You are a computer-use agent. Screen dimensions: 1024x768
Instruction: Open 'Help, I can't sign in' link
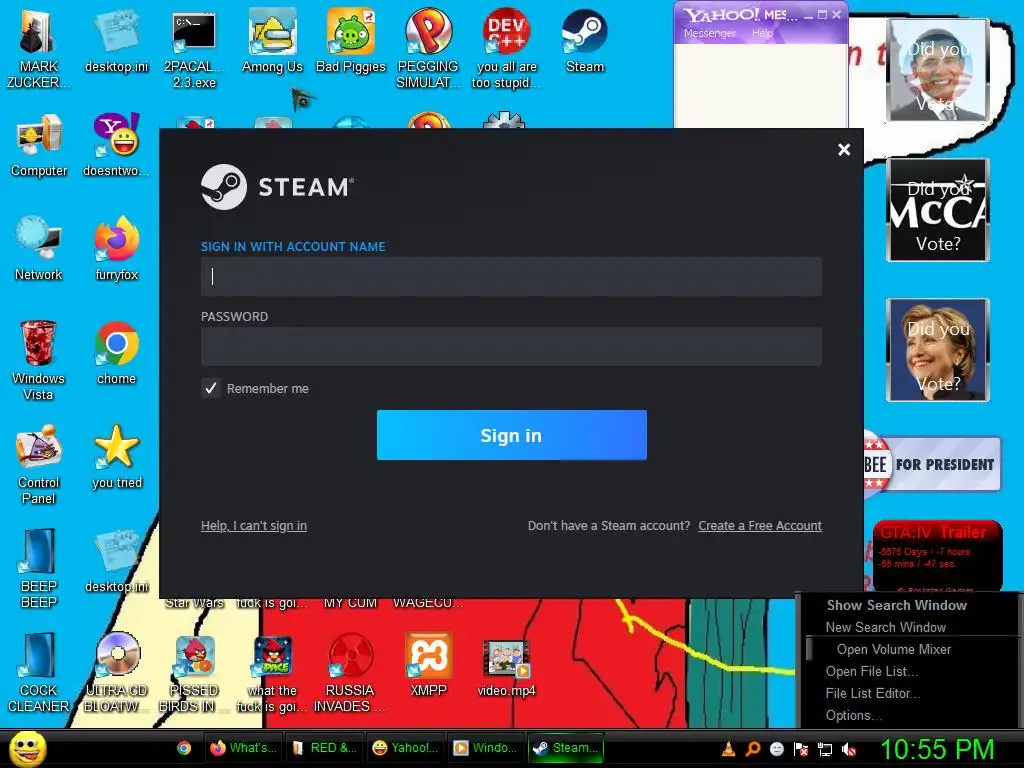point(253,526)
